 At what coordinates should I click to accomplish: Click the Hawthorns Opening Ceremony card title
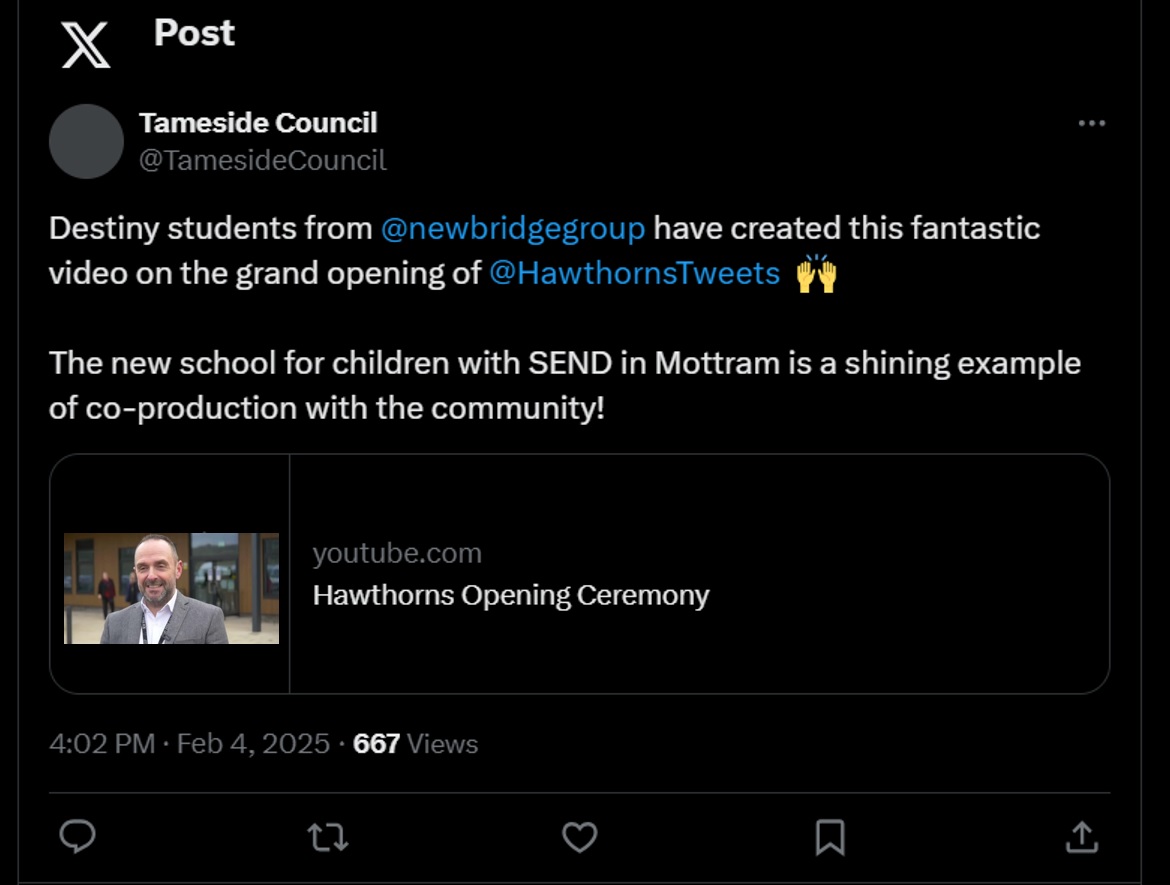coord(511,595)
